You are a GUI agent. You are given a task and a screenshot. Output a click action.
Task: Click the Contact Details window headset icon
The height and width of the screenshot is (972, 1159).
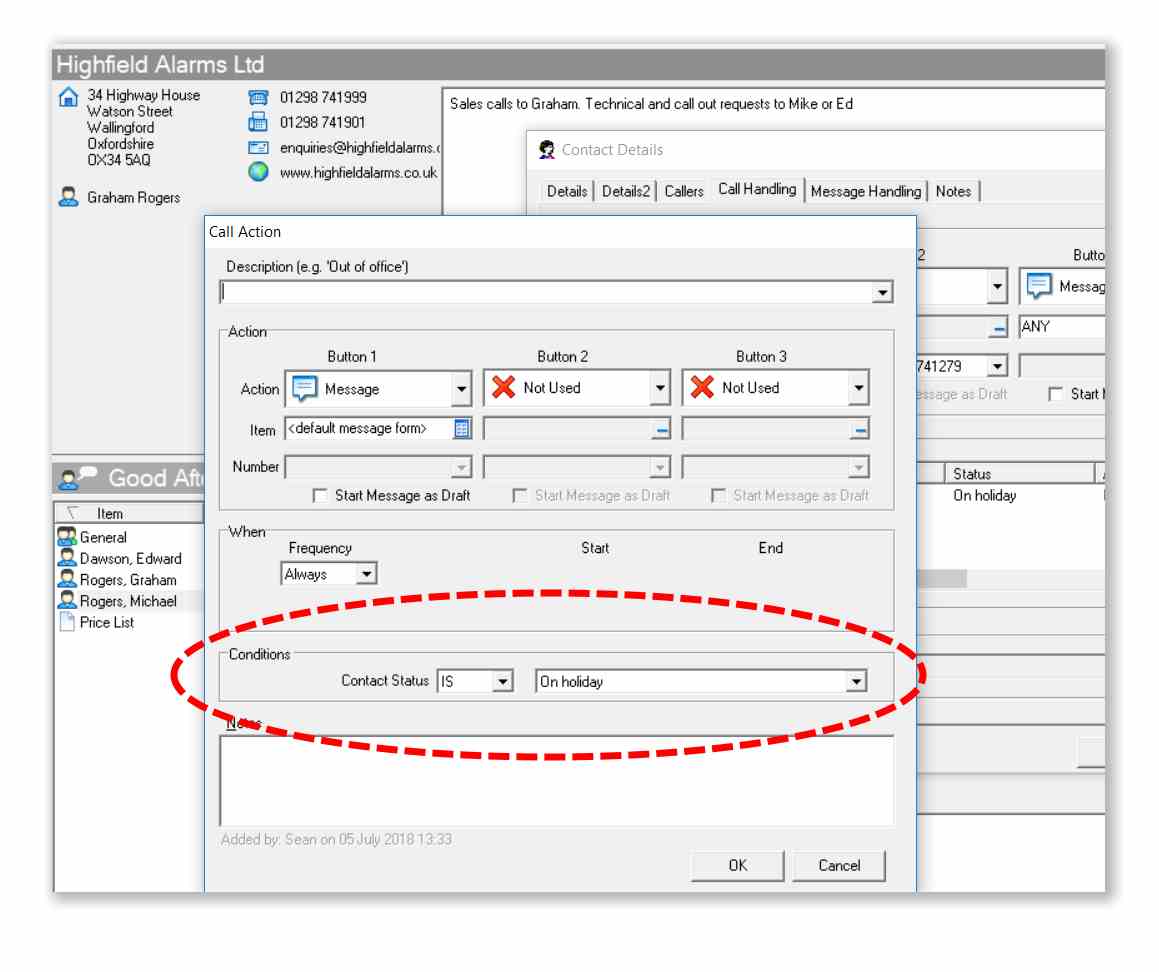[546, 150]
